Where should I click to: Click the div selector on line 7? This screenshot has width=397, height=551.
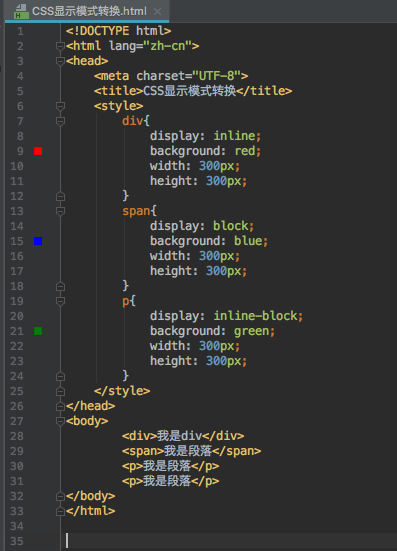click(x=132, y=121)
